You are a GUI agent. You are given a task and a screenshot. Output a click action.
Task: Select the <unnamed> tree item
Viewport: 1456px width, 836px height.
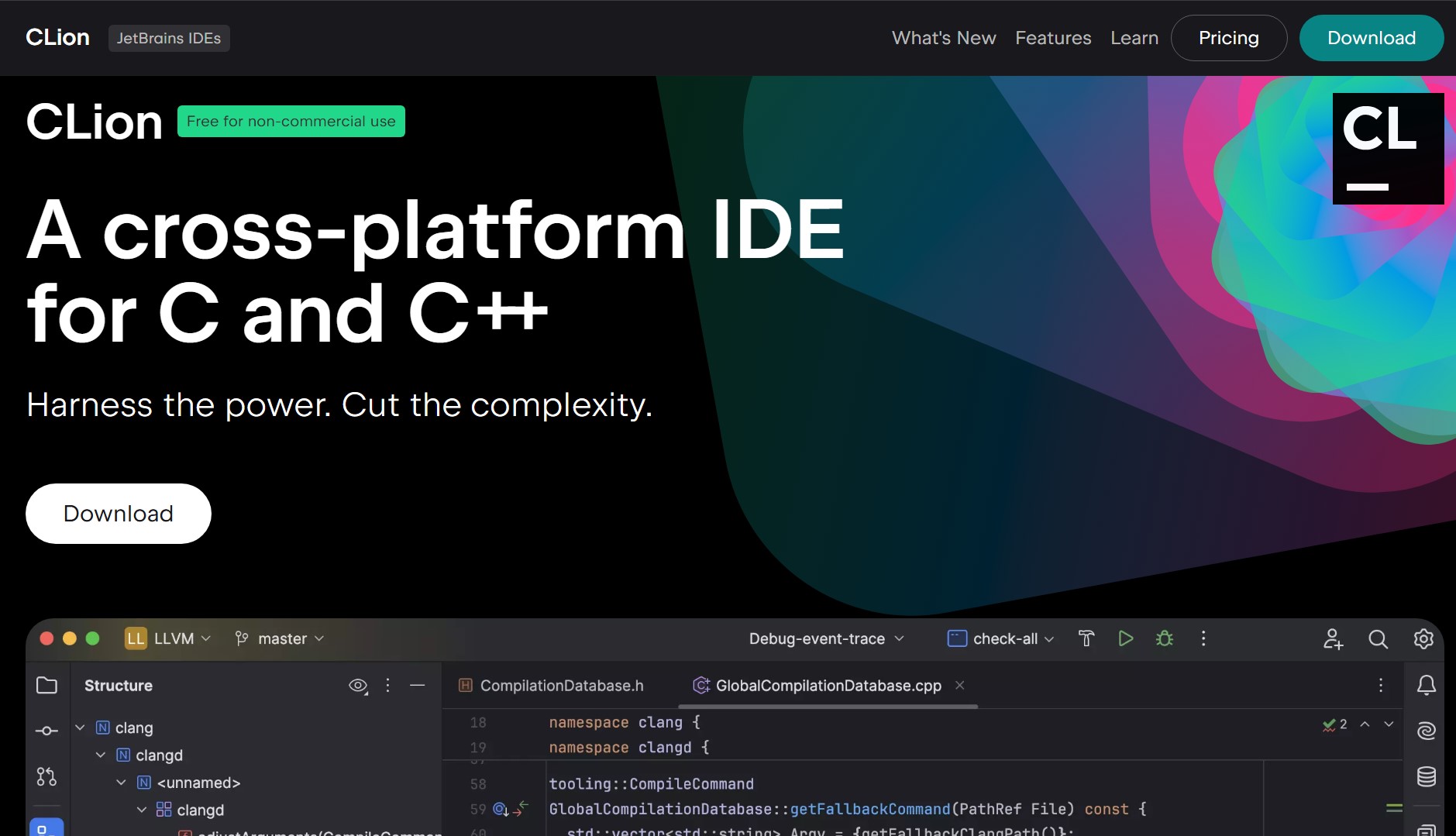coord(199,783)
